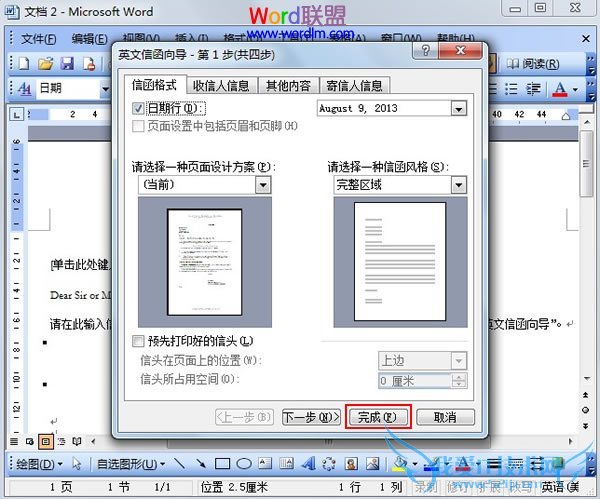This screenshot has height=499, width=600.
Task: Switch to the 收信人信息 tab
Action: coord(221,85)
